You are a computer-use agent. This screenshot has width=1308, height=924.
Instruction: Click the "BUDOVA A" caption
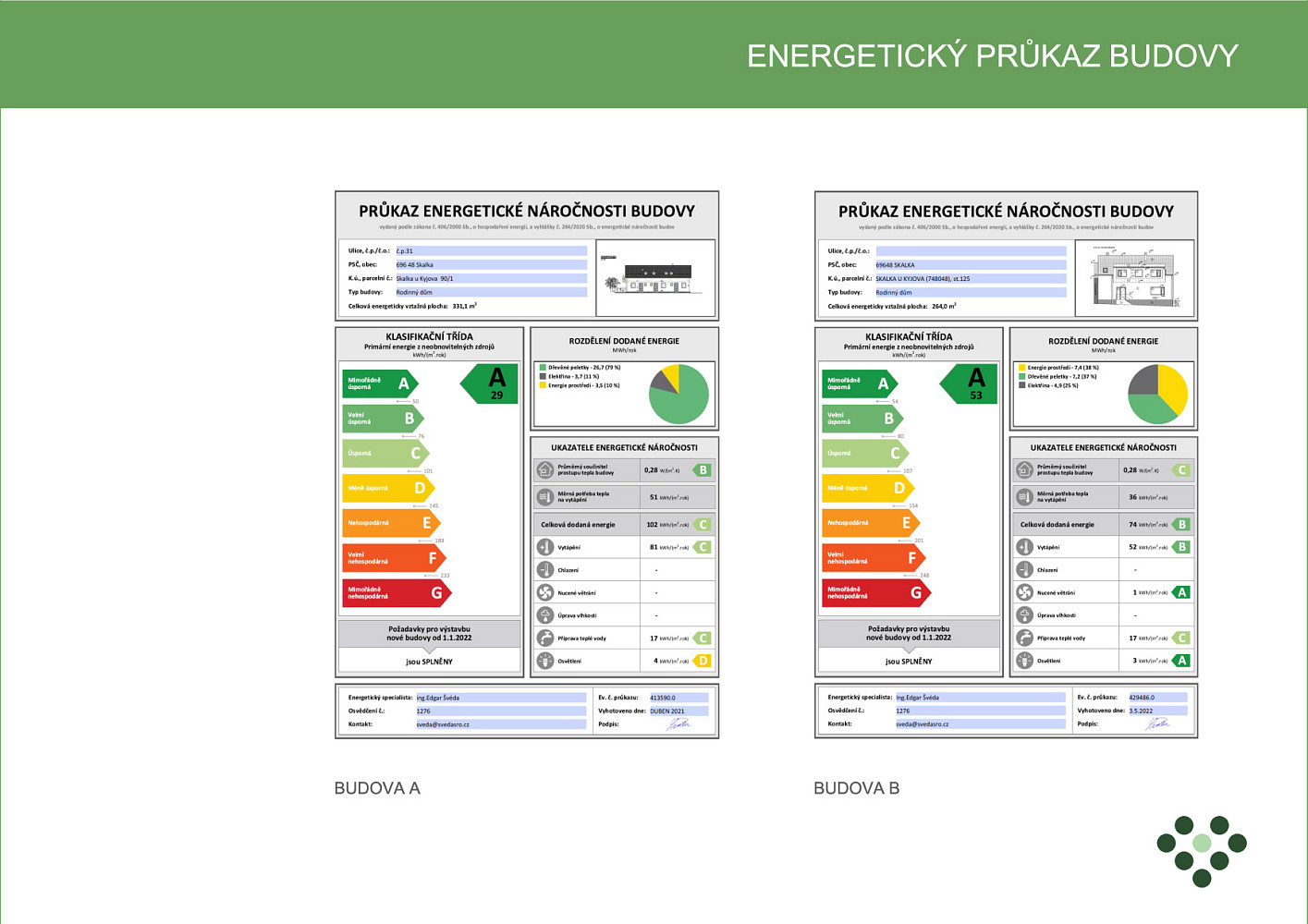click(x=377, y=788)
